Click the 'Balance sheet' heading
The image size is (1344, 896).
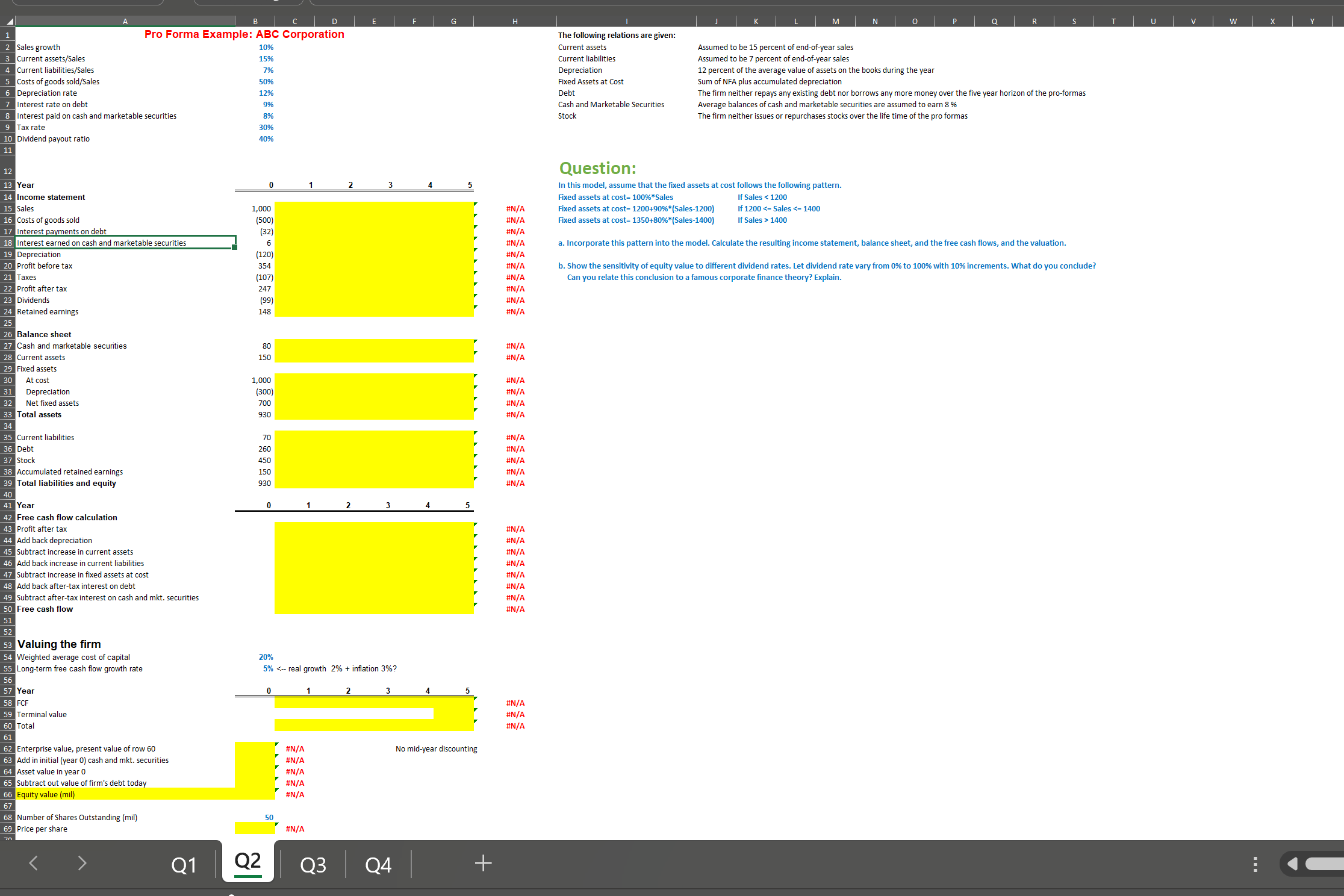tap(44, 334)
